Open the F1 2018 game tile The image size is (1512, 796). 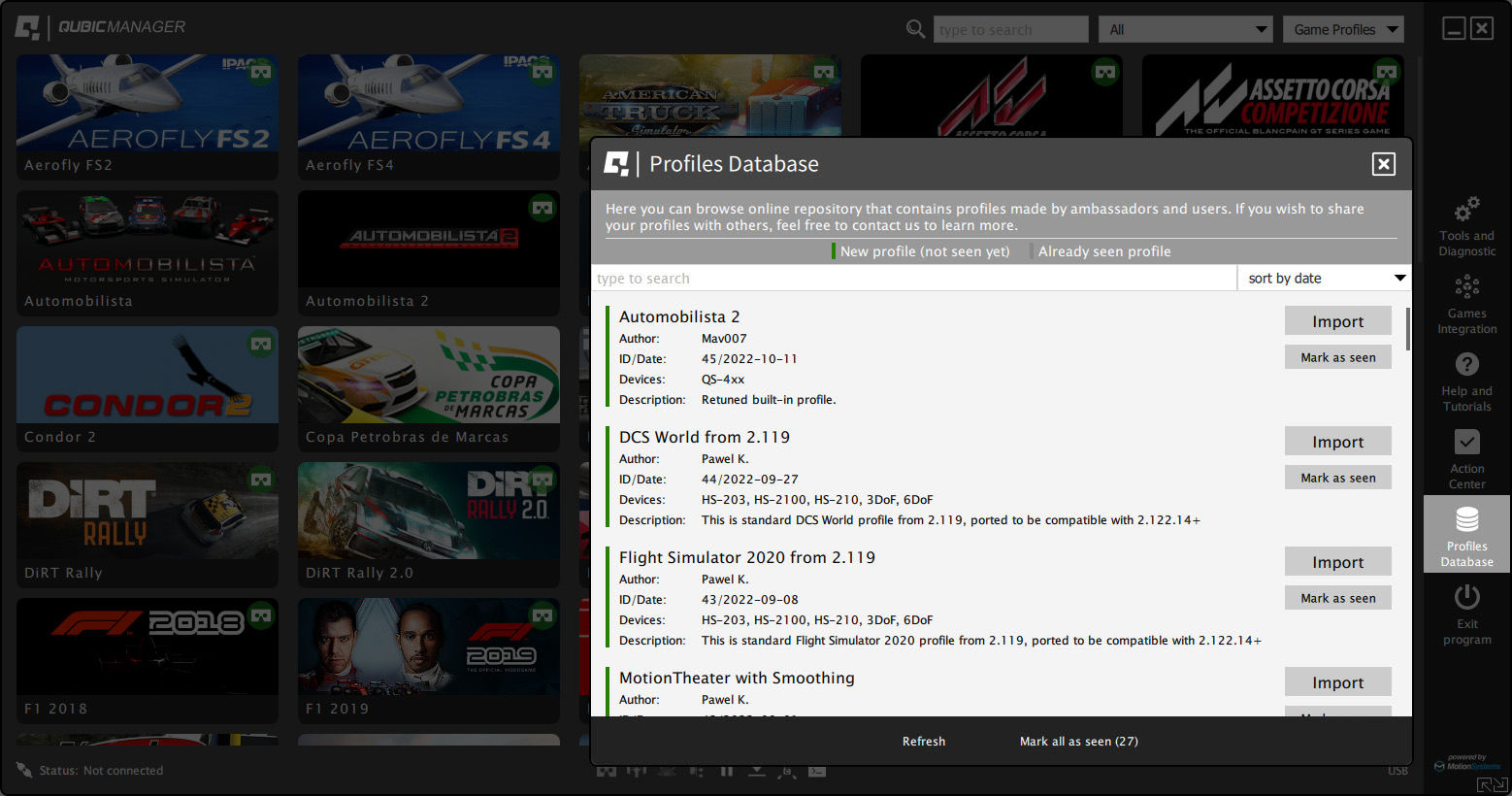pos(148,660)
